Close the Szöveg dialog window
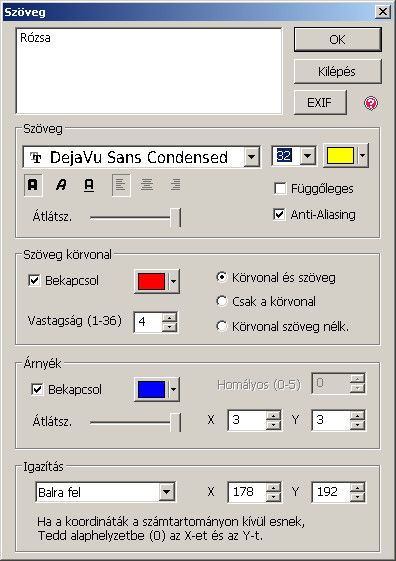Screen dimensions: 396x561 pos(383,12)
